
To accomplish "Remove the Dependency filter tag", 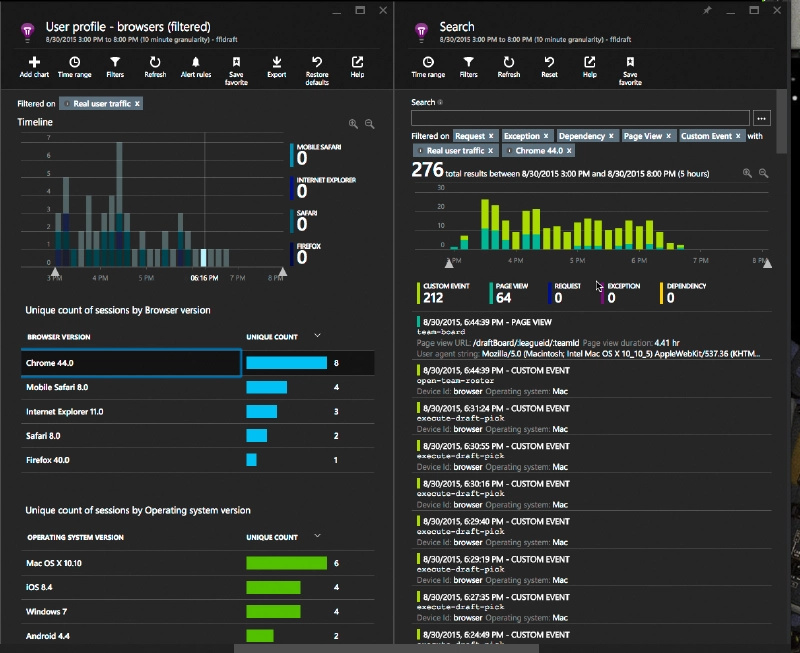I will pos(611,136).
